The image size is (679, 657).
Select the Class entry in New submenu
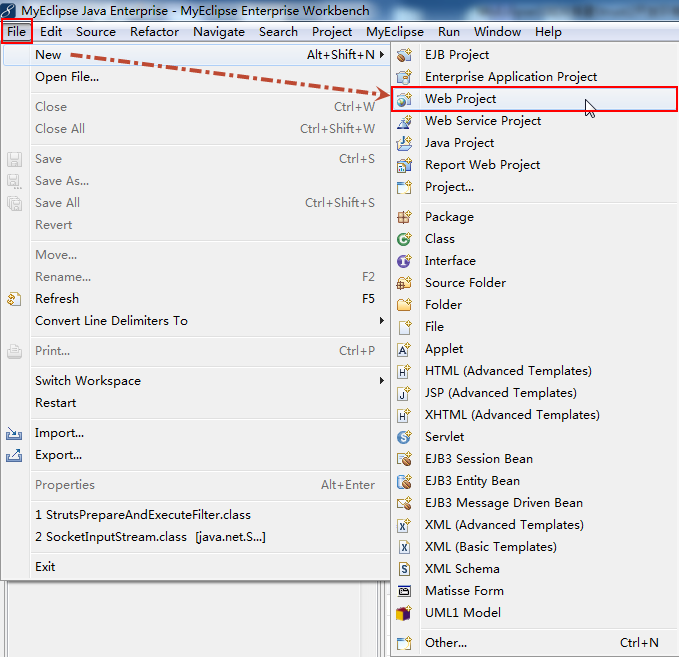pyautogui.click(x=534, y=239)
